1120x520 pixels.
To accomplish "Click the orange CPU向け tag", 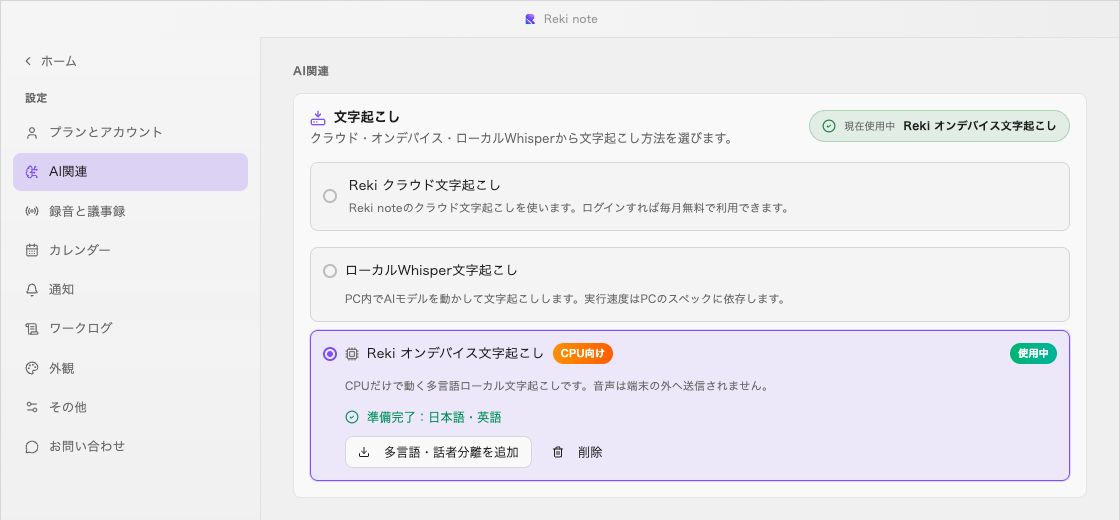I will pyautogui.click(x=583, y=354).
